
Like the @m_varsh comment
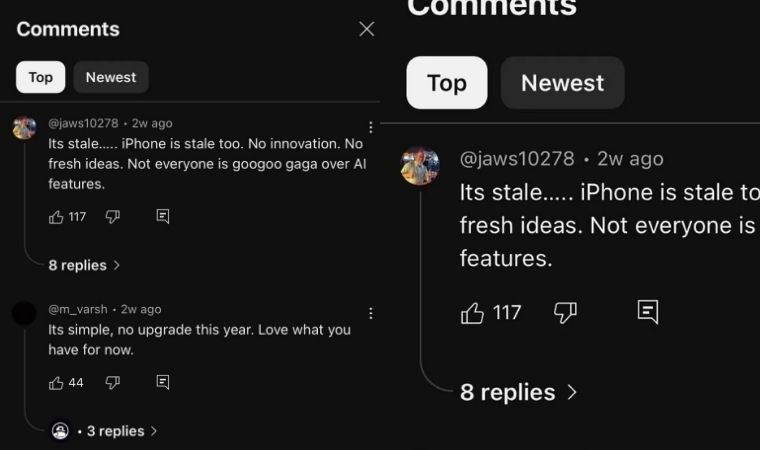[56, 382]
